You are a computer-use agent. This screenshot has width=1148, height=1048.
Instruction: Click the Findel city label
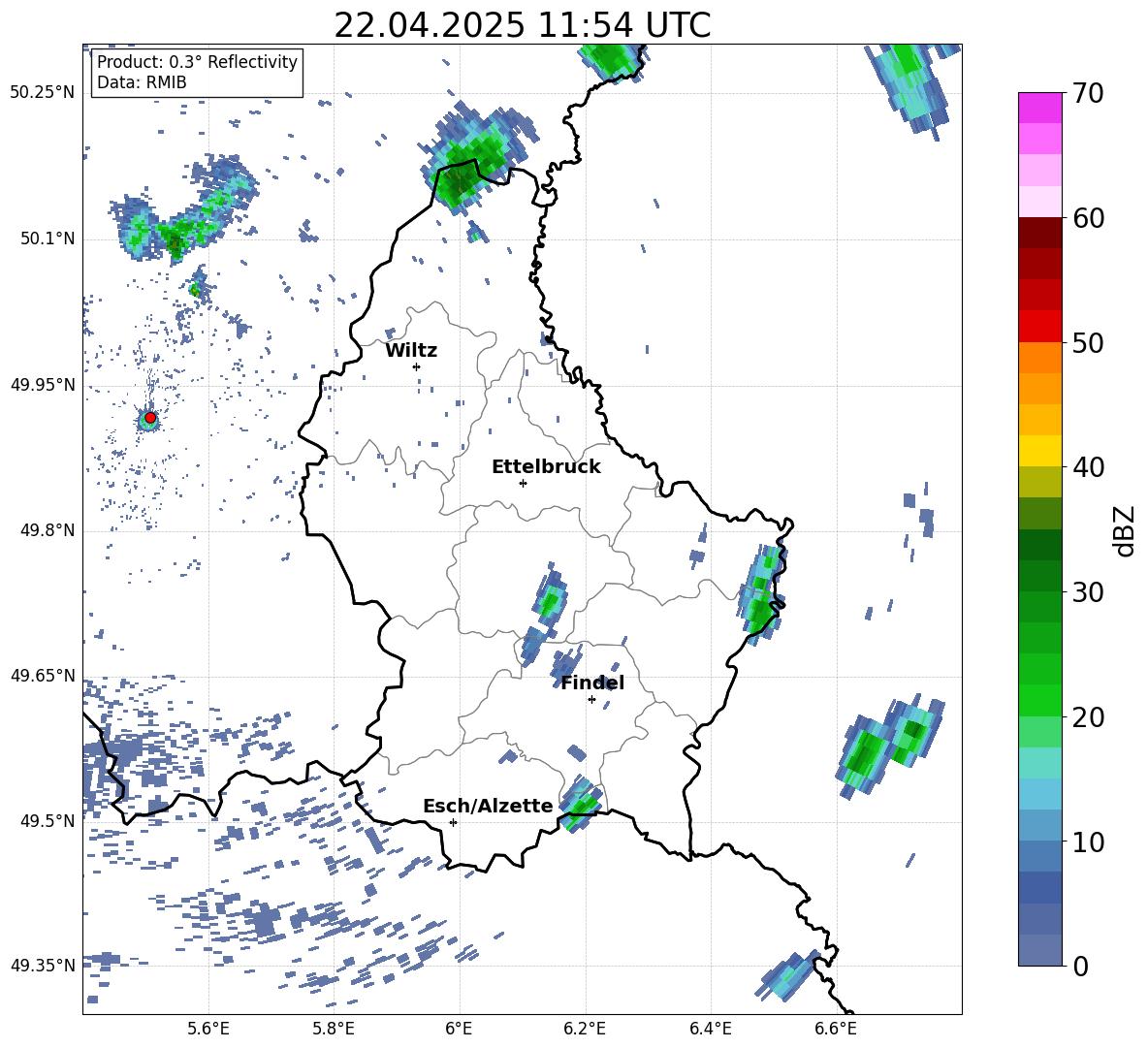[592, 683]
